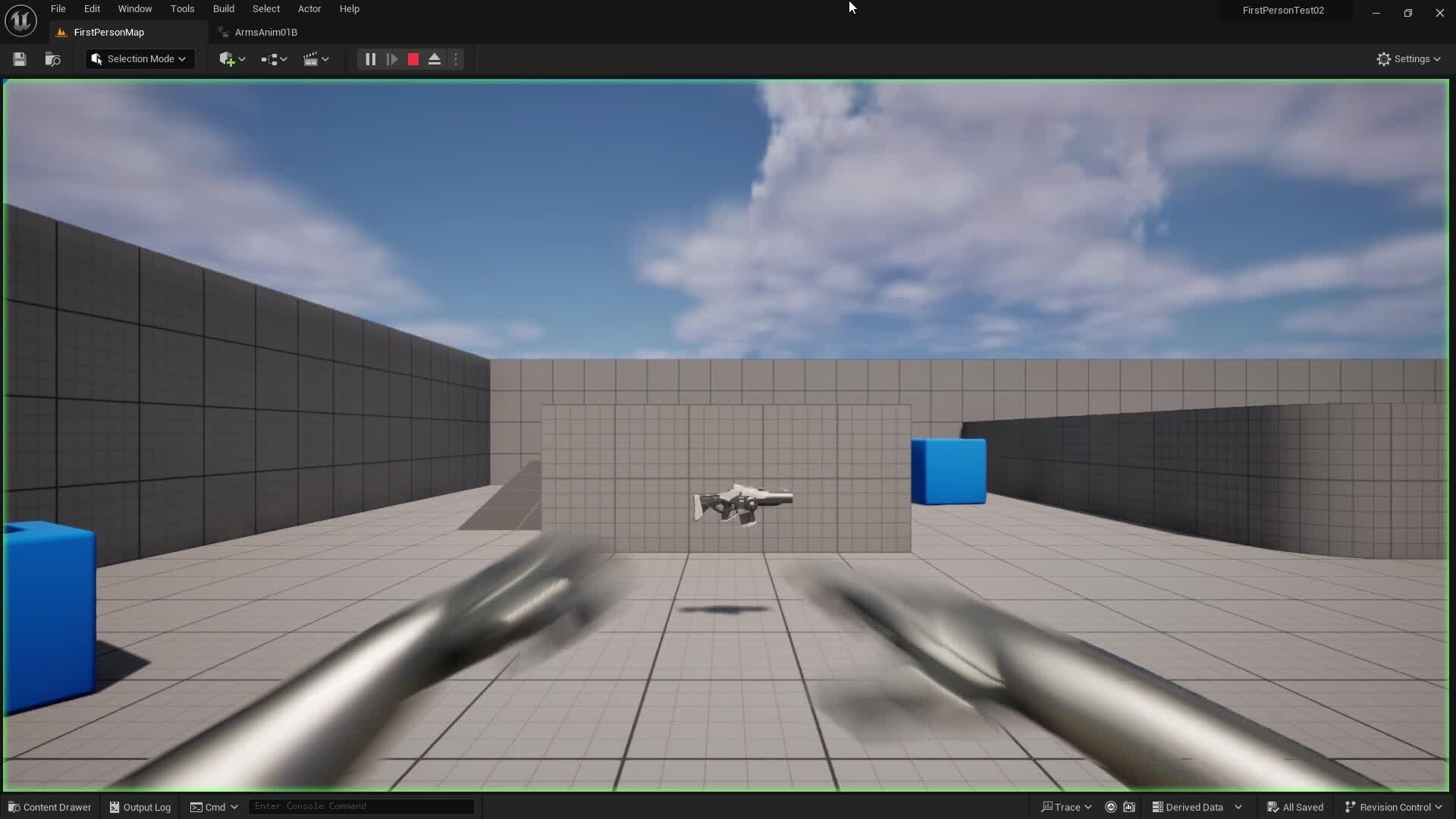Open the Blueprints toolbar icon
The image size is (1456, 819).
point(270,59)
